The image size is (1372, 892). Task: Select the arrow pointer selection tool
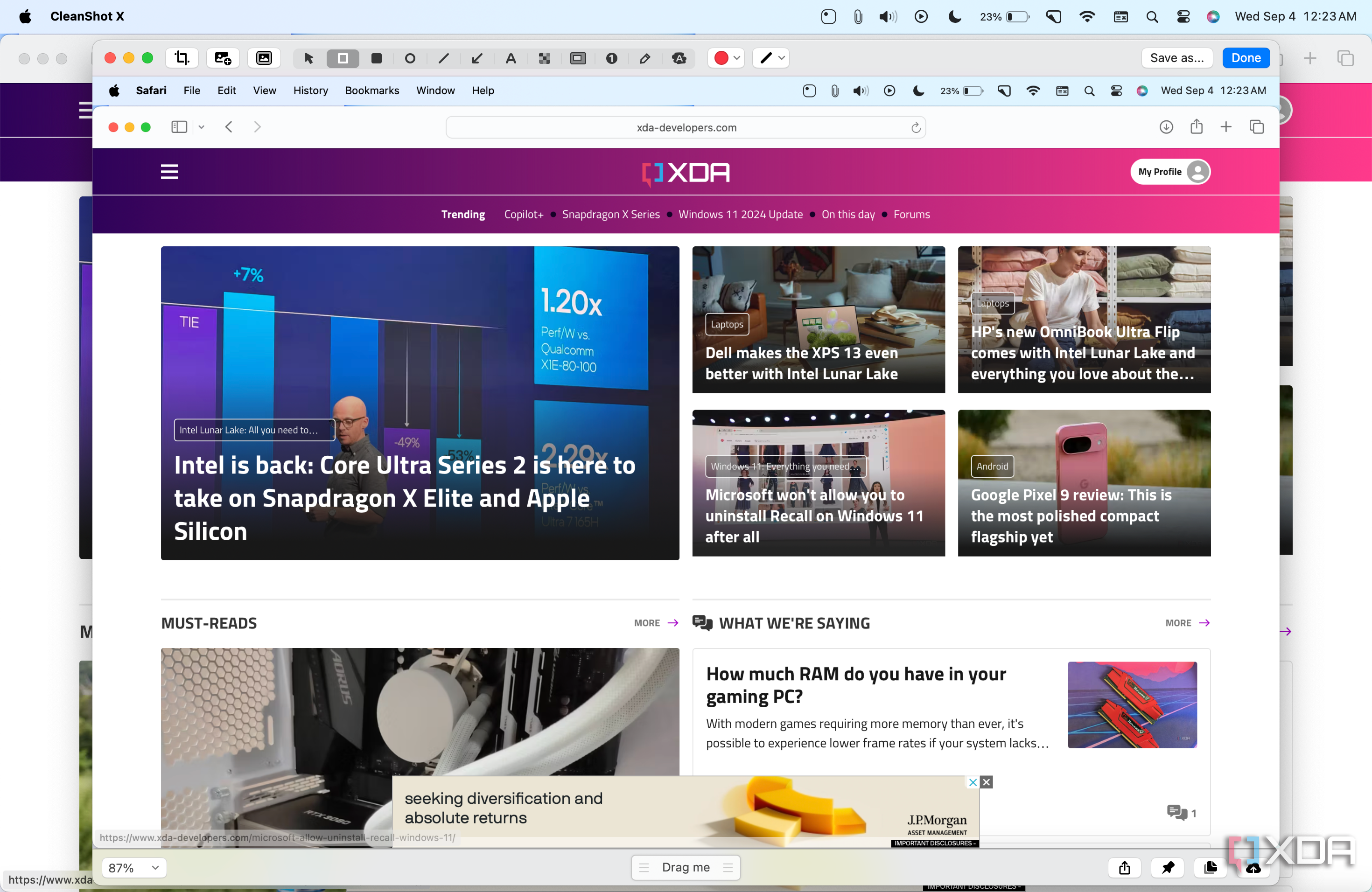[x=308, y=58]
